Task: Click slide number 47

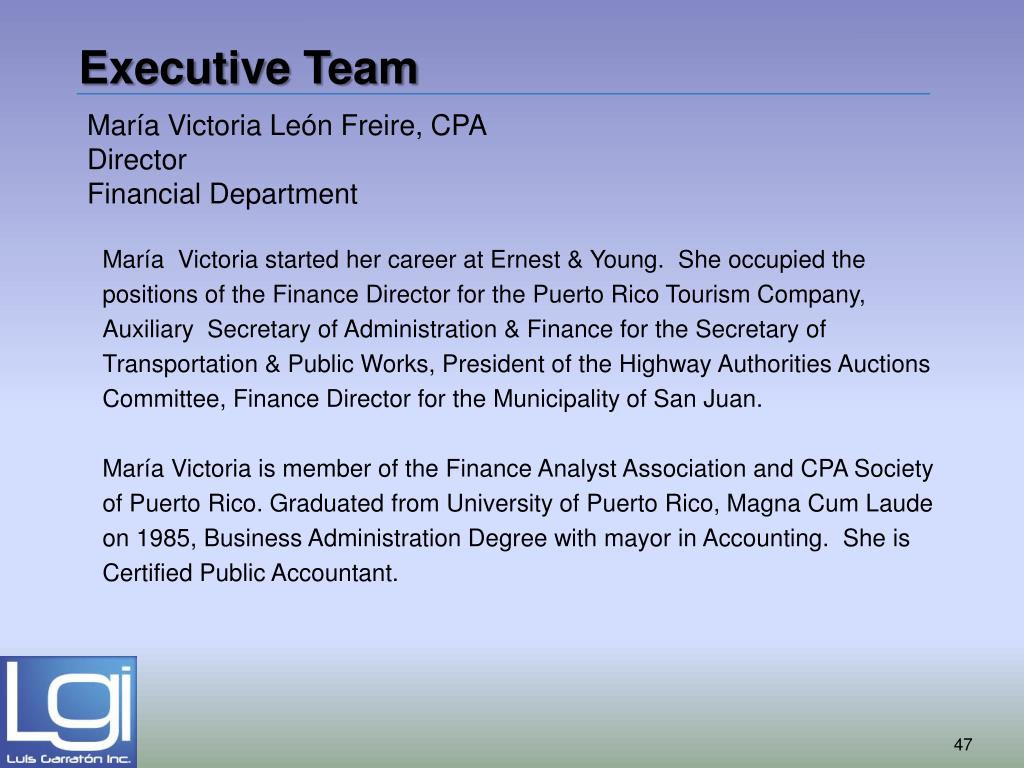Action: pos(963,745)
